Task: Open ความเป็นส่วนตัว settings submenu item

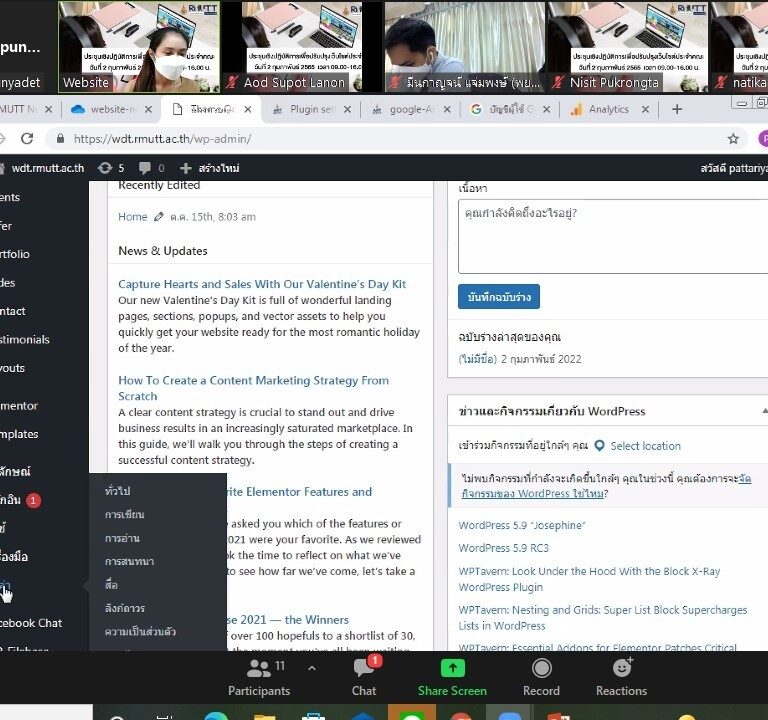Action: tap(140, 631)
